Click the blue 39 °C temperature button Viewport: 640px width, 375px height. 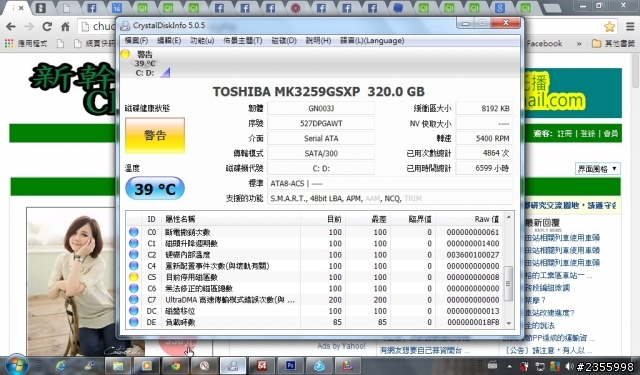pos(155,189)
